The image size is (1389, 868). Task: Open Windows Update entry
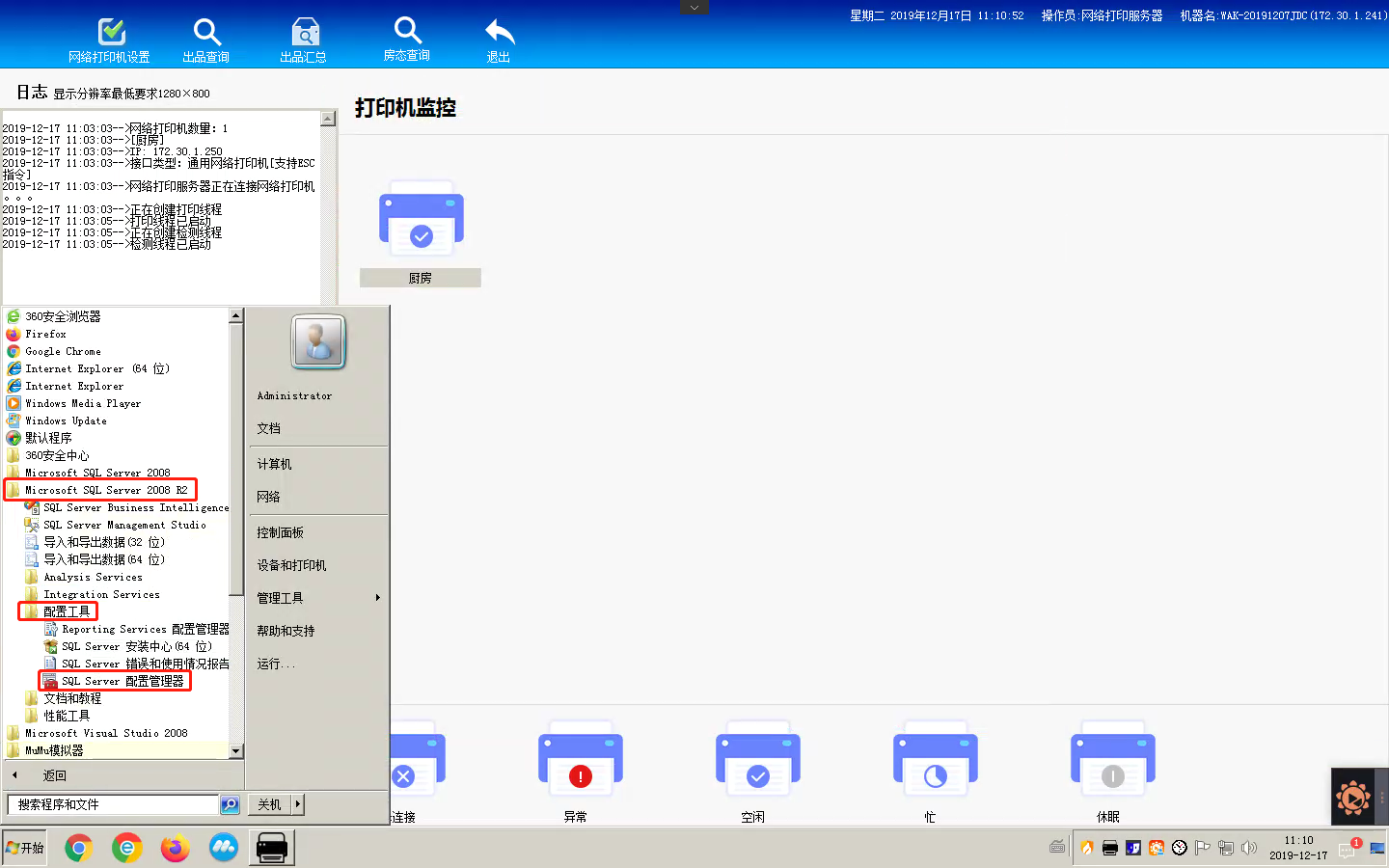(66, 420)
